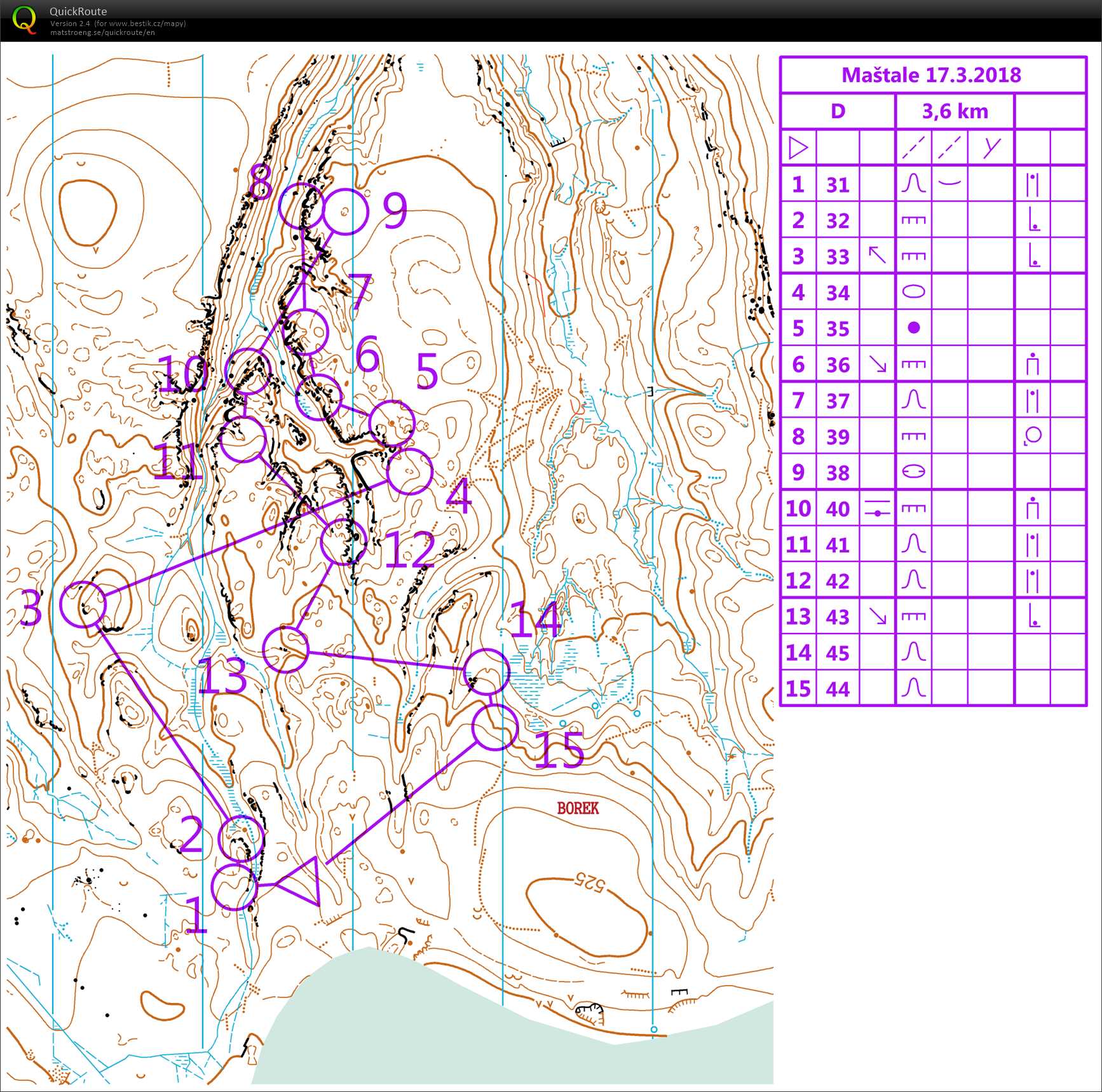Click the circle symbol in row 8's last column
Viewport: 1102px width, 1092px height.
coord(1033,436)
